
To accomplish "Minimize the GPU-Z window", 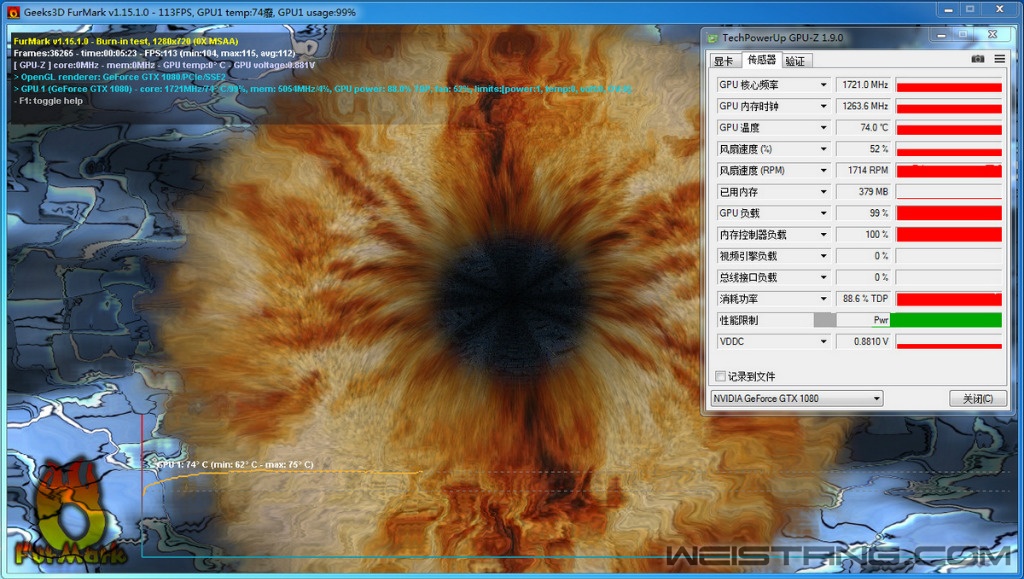I will (941, 35).
